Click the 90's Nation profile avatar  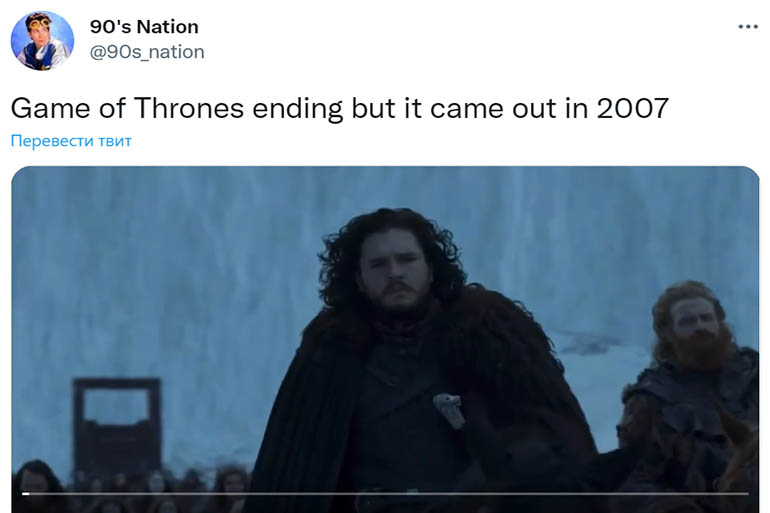[x=42, y=41]
